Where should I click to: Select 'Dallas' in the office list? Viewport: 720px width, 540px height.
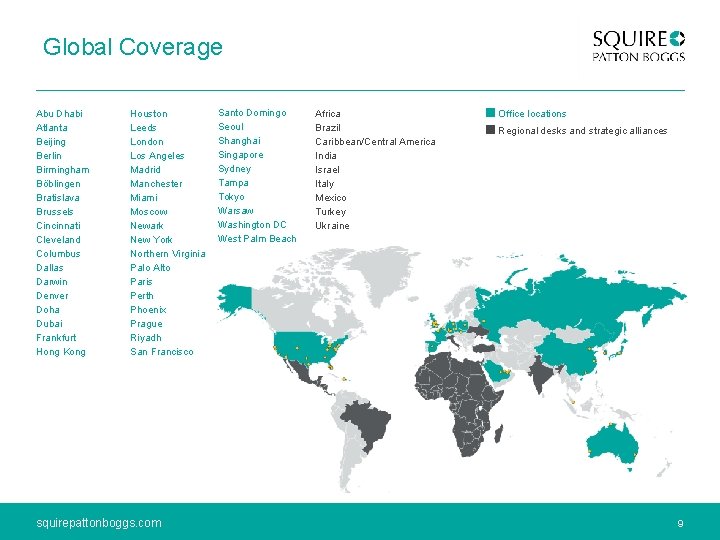(50, 268)
